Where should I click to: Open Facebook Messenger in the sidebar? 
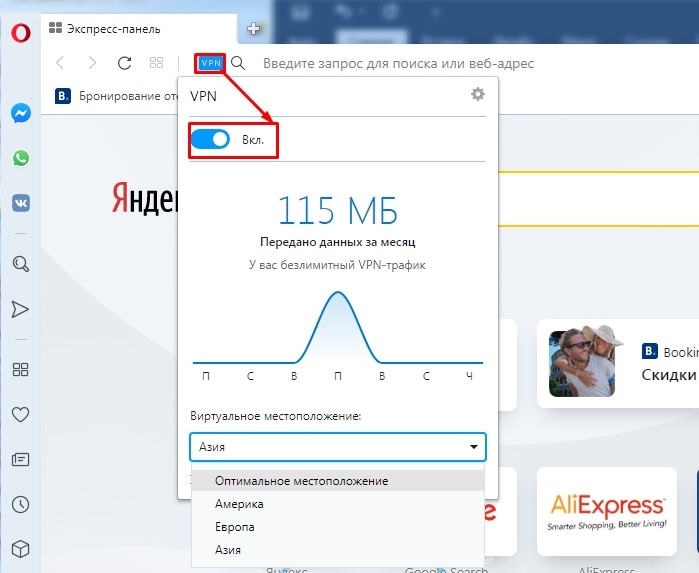pyautogui.click(x=21, y=113)
